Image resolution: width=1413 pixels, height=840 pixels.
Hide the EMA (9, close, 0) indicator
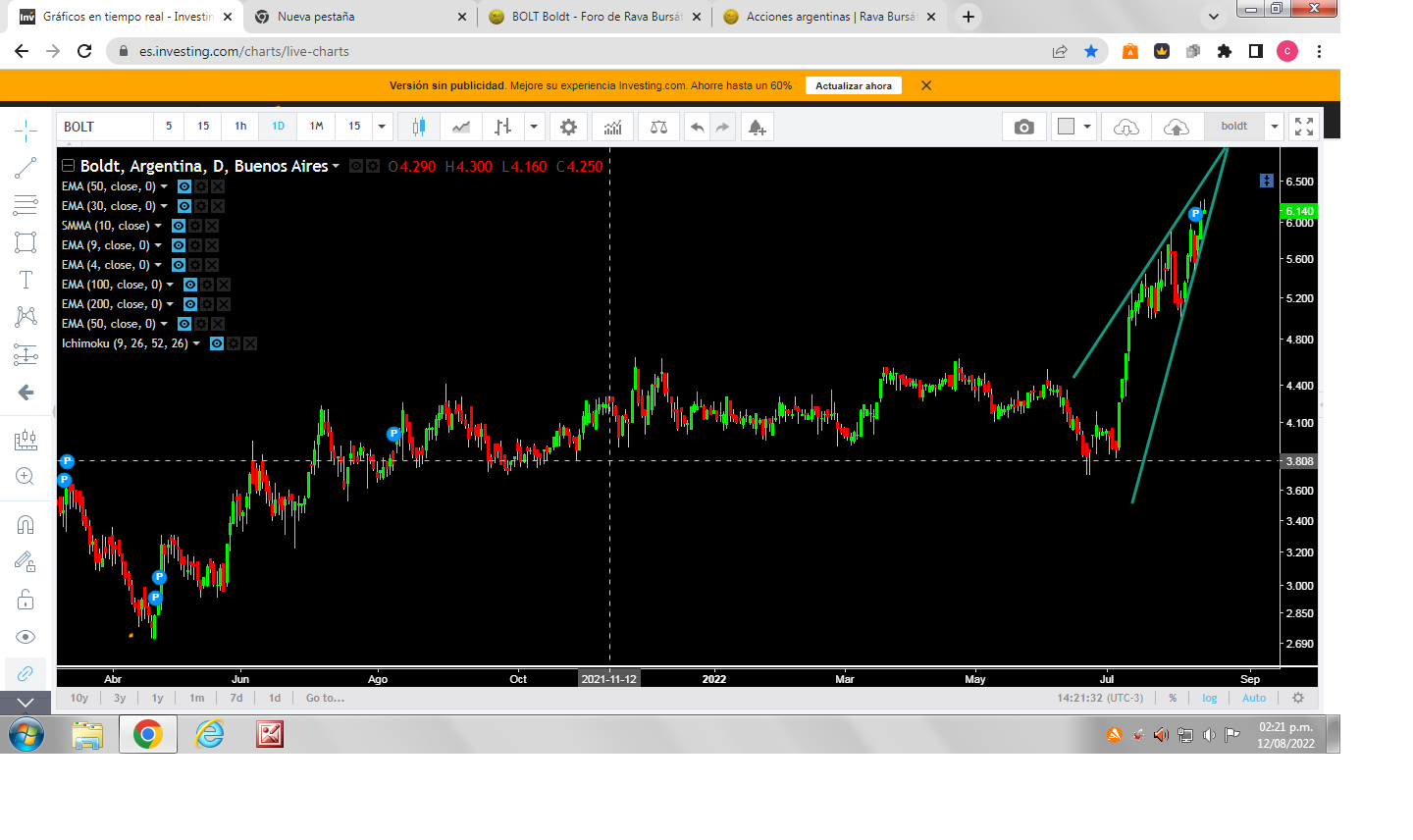pyautogui.click(x=179, y=245)
